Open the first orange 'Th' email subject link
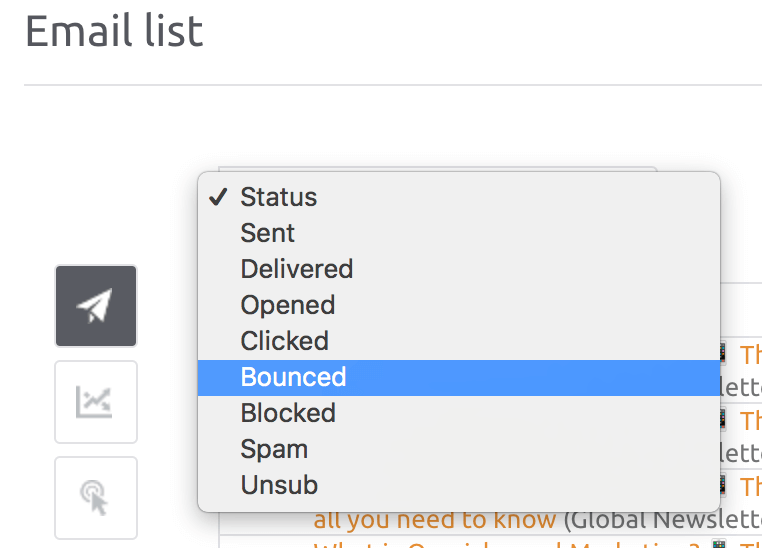 pyautogui.click(x=750, y=354)
